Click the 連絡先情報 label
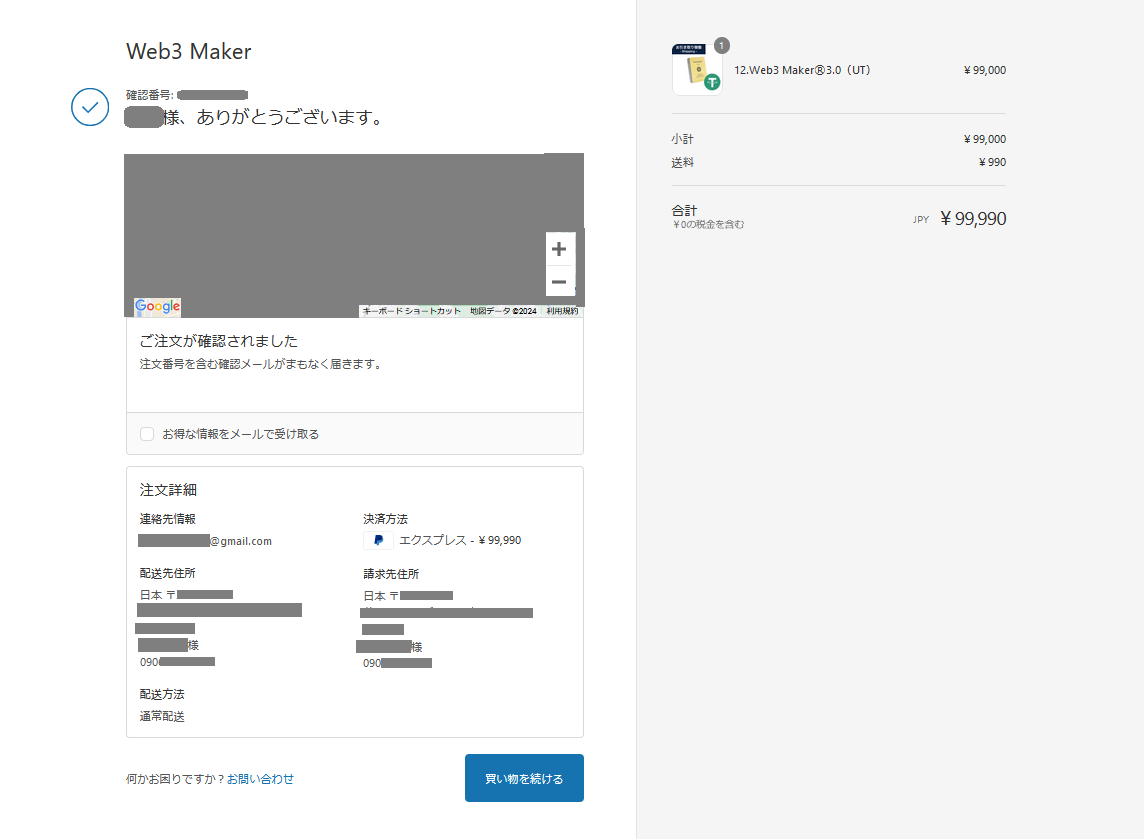This screenshot has height=839, width=1144. (168, 519)
